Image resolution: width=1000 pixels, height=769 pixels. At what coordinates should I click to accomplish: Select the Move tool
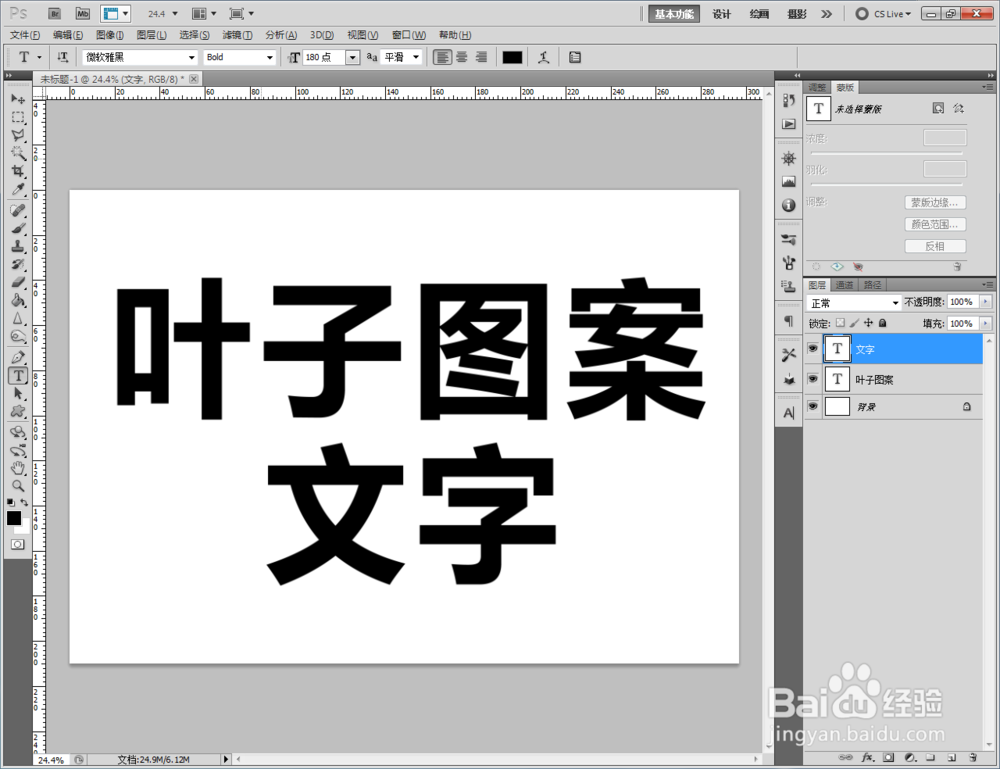[18, 99]
